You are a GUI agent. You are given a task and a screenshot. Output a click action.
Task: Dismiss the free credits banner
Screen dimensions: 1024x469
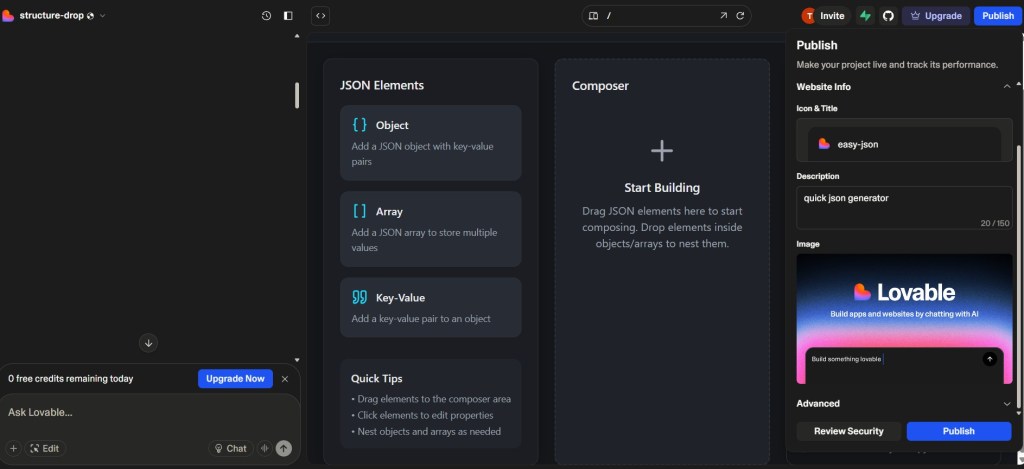point(285,379)
